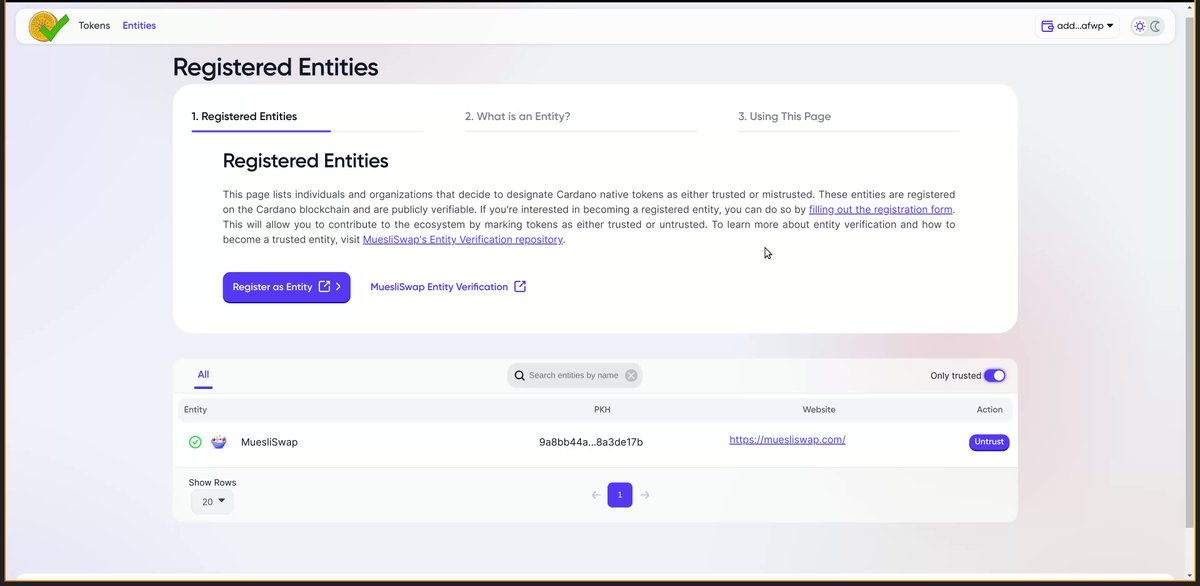Image resolution: width=1200 pixels, height=586 pixels.
Task: Click the external link icon after MuesliSwap Entity Verification
Action: coord(520,287)
